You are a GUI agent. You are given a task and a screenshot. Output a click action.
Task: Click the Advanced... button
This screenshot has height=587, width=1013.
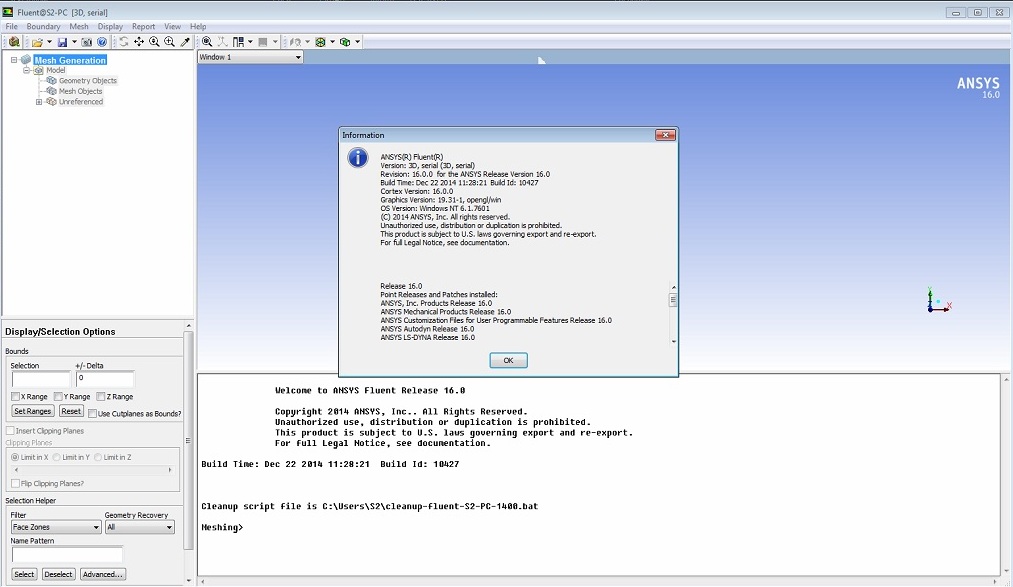[x=103, y=574]
